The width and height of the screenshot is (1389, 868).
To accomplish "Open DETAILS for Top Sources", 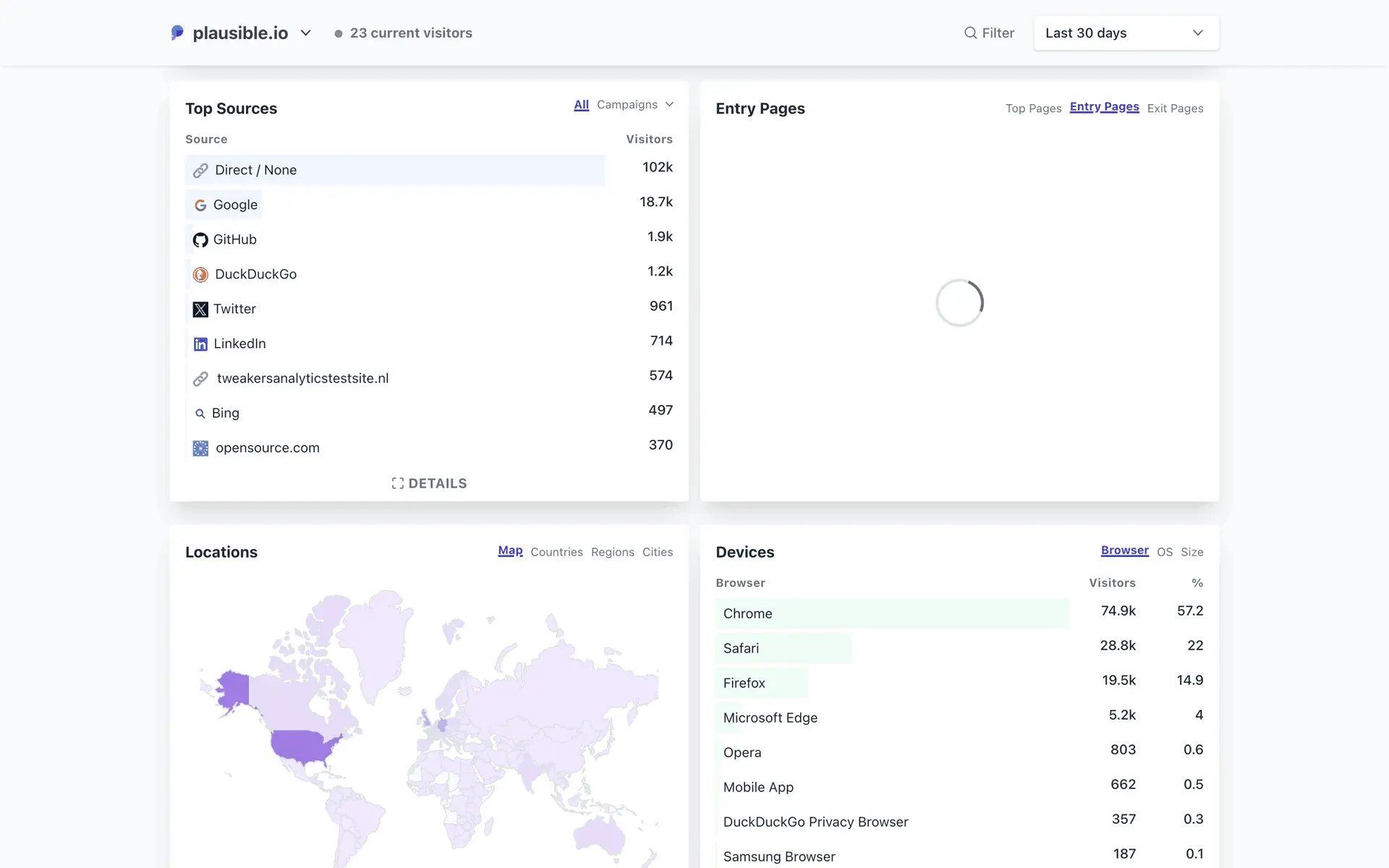I will tap(429, 483).
